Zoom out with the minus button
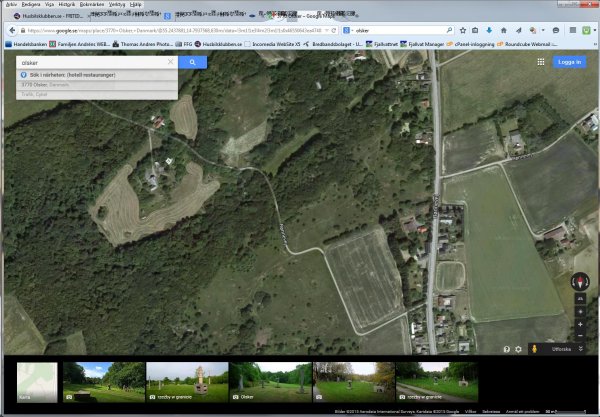The width and height of the screenshot is (600, 417). pyautogui.click(x=580, y=337)
